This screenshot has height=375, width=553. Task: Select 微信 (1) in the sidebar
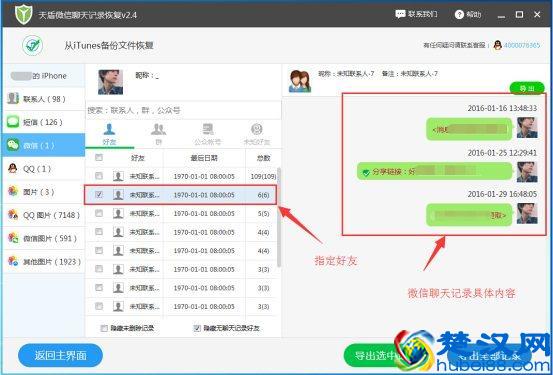(x=43, y=145)
